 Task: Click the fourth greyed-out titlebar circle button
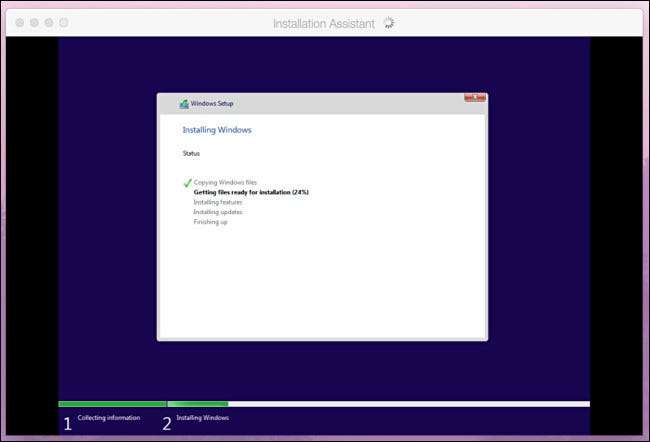(63, 23)
